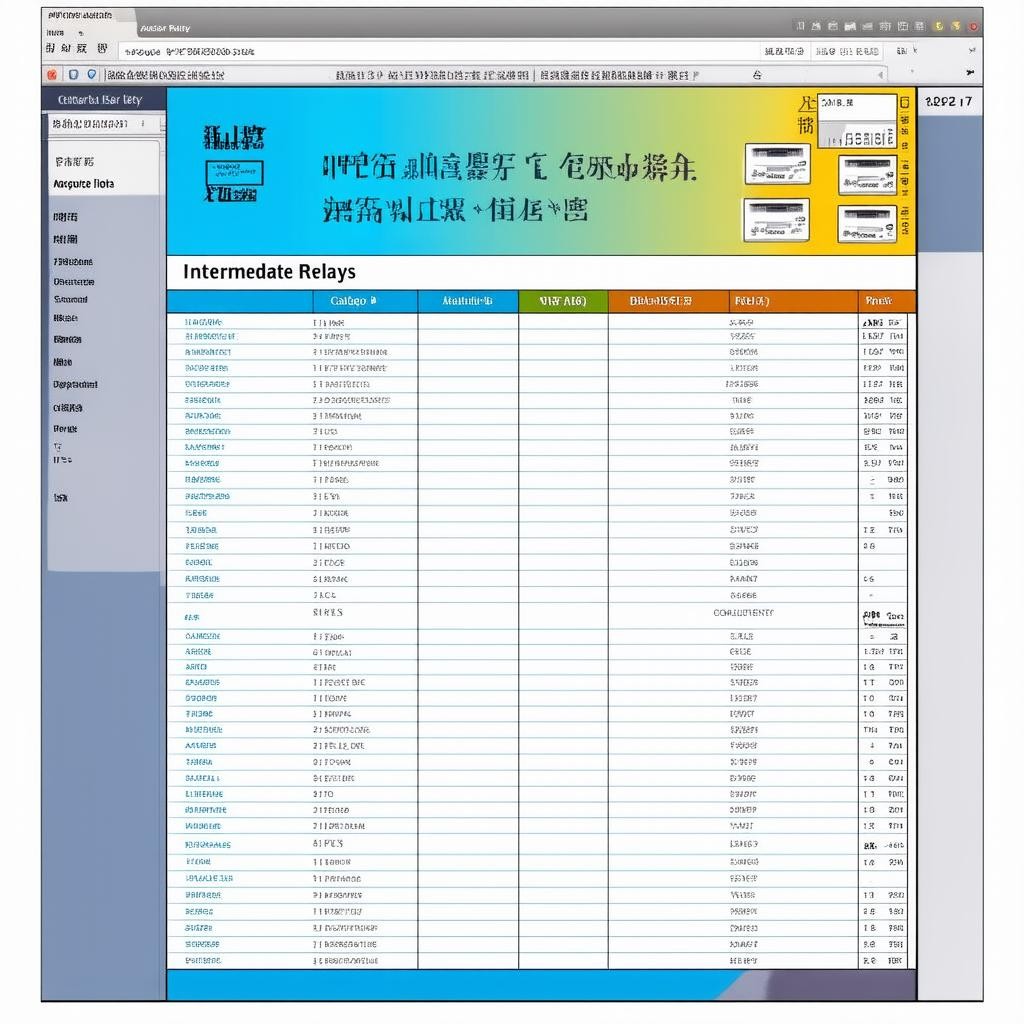The image size is (1024, 1024).
Task: Click the second blue shield toolbar icon
Action: point(91,74)
